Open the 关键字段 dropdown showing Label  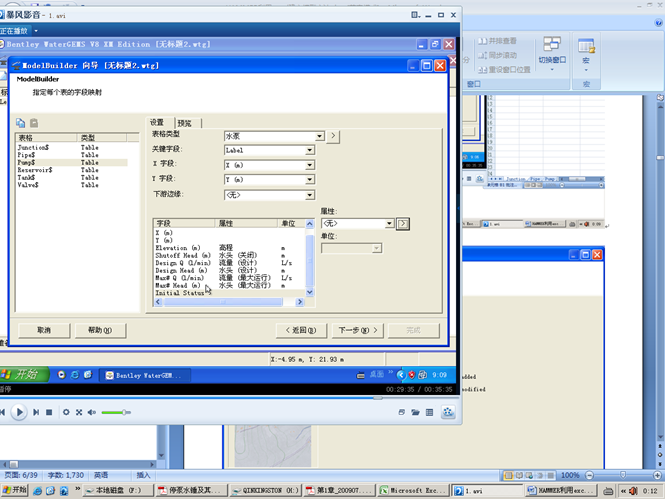[309, 150]
